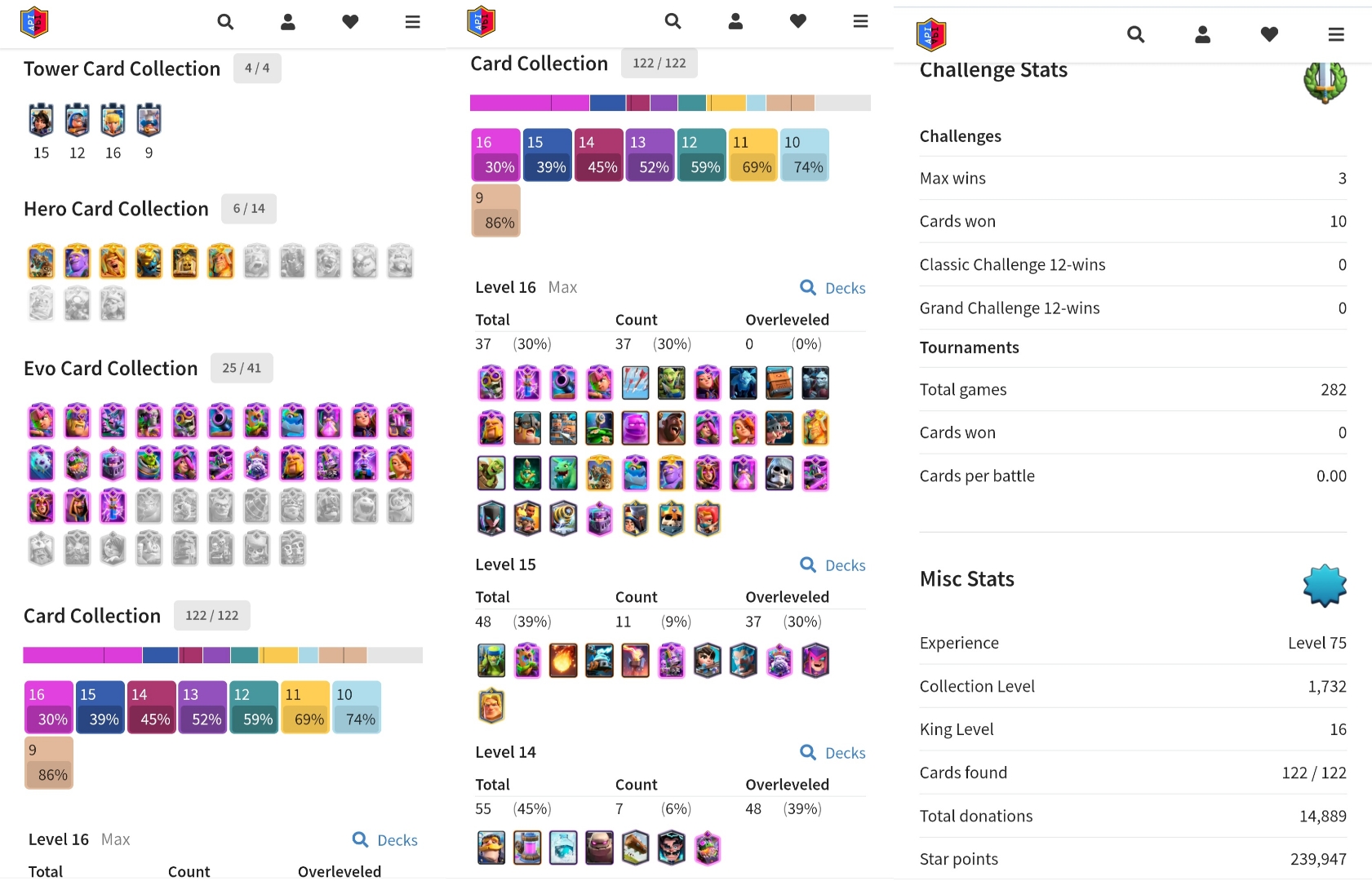Click the "King Level" row
Image resolution: width=1372 pixels, height=881 pixels.
click(1133, 729)
